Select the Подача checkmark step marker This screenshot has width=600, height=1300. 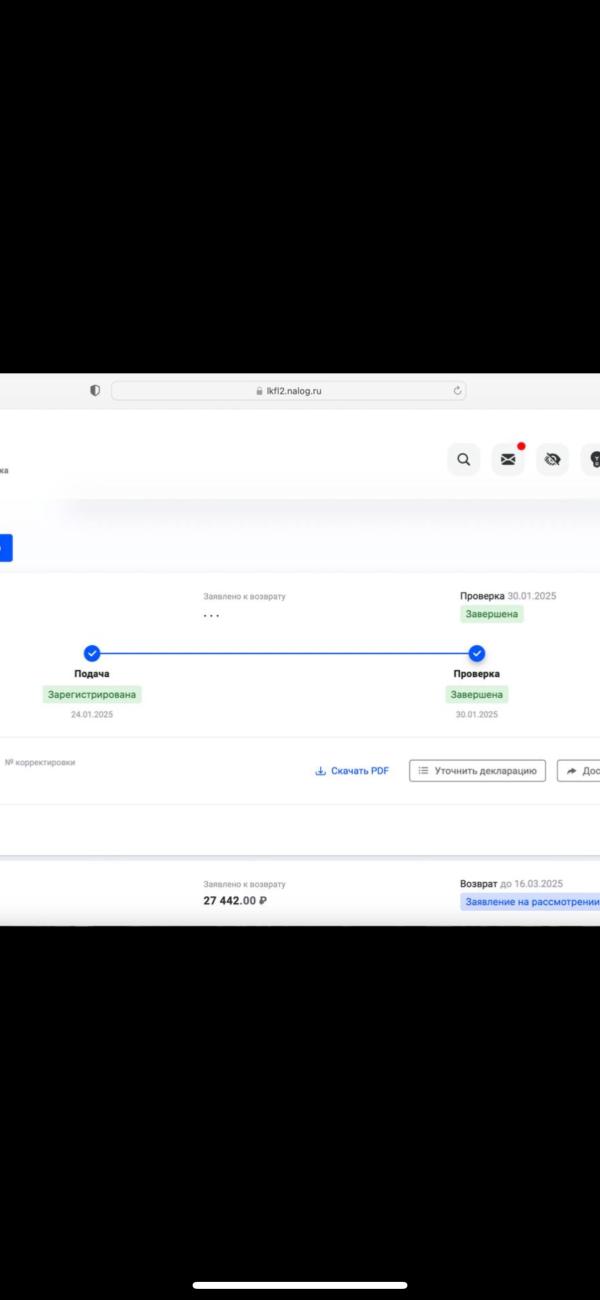[92, 653]
